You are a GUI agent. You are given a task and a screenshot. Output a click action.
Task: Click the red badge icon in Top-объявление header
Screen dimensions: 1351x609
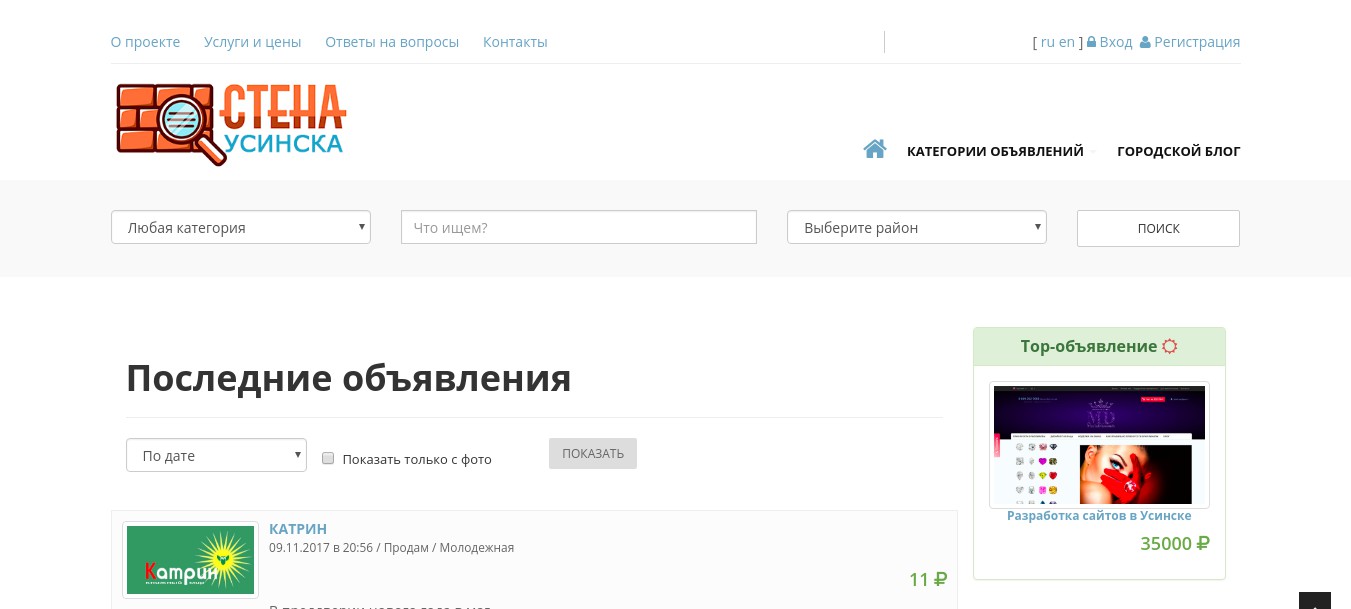[1169, 347]
